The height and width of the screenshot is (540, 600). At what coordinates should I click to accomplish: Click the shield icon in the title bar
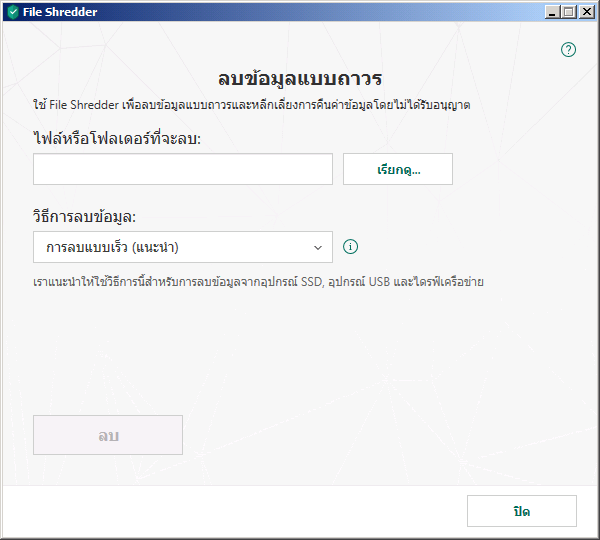coord(13,12)
